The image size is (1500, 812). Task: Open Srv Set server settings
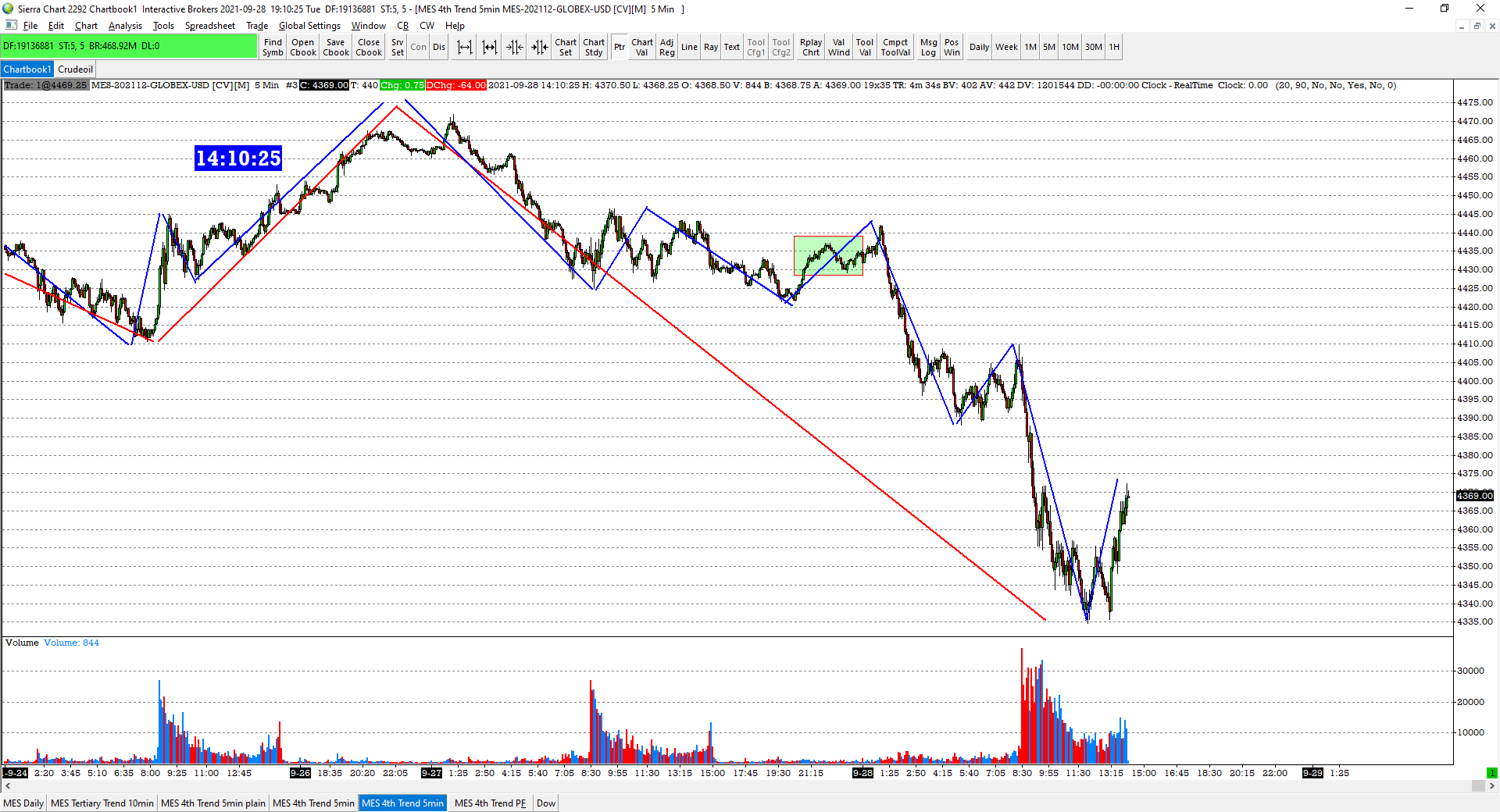(x=398, y=48)
